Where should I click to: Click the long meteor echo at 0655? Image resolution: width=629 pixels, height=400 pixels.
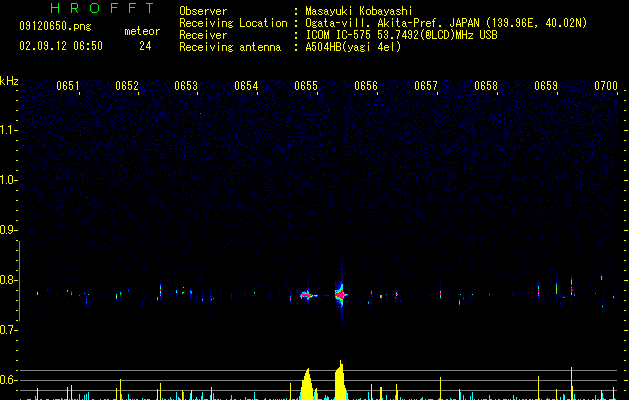pos(307,296)
